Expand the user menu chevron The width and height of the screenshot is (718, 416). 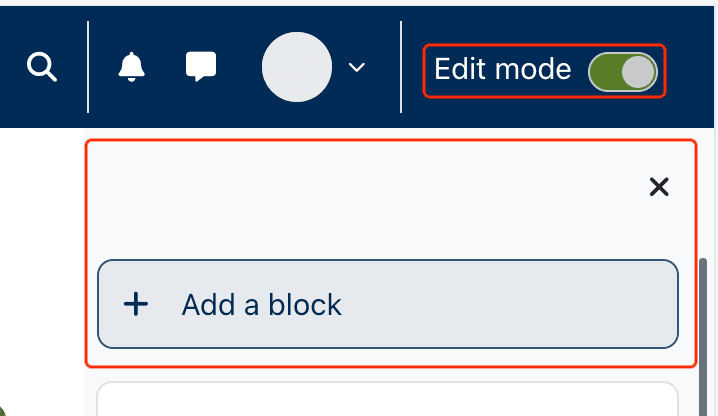pyautogui.click(x=356, y=67)
